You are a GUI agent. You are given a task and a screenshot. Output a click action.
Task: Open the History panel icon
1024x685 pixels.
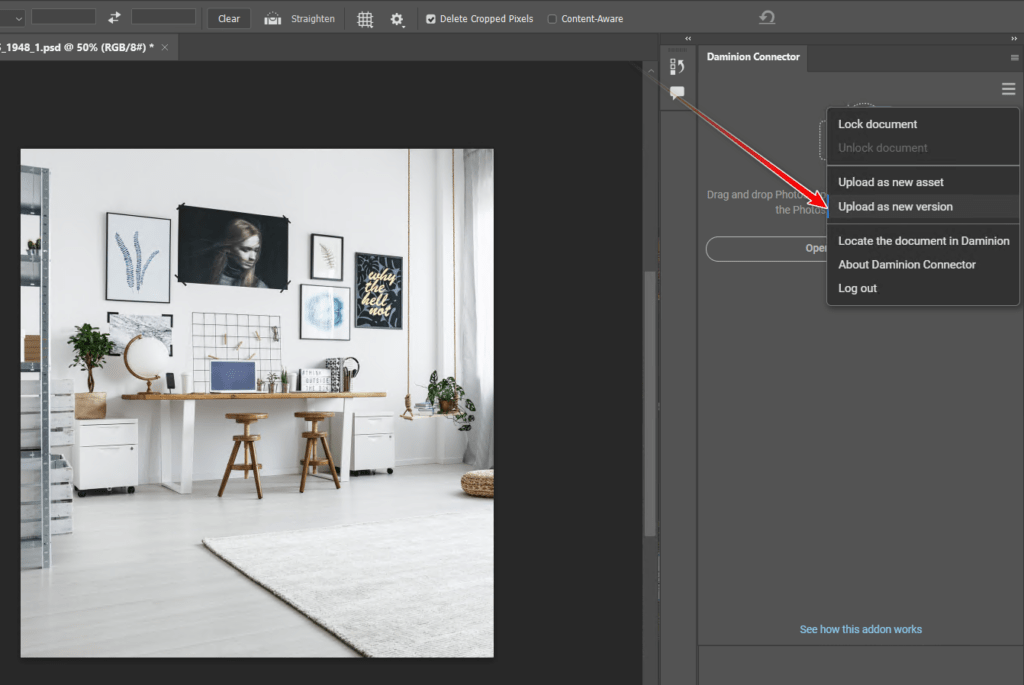pyautogui.click(x=677, y=67)
